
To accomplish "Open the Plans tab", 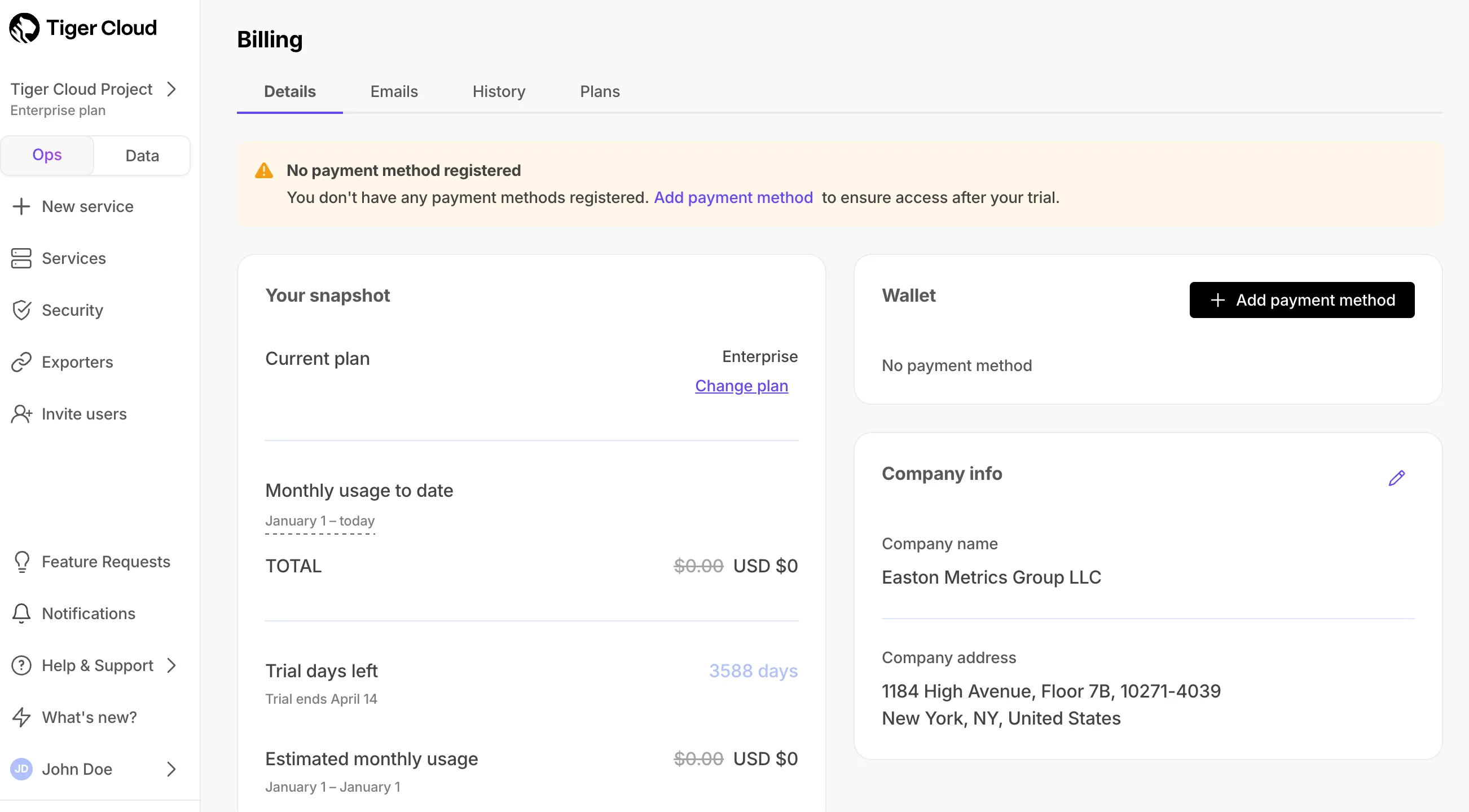I will point(600,91).
